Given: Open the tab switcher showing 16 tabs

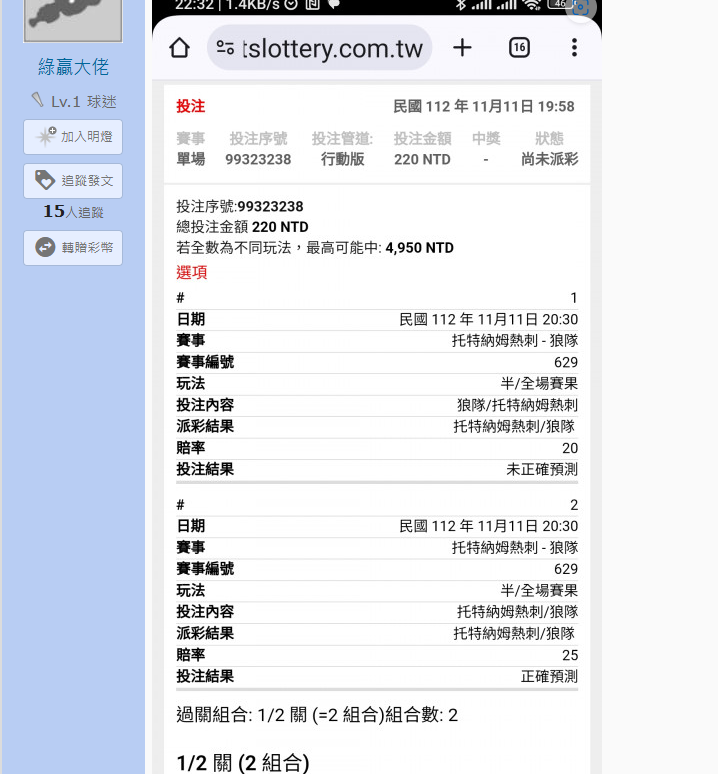Looking at the screenshot, I should coord(519,48).
